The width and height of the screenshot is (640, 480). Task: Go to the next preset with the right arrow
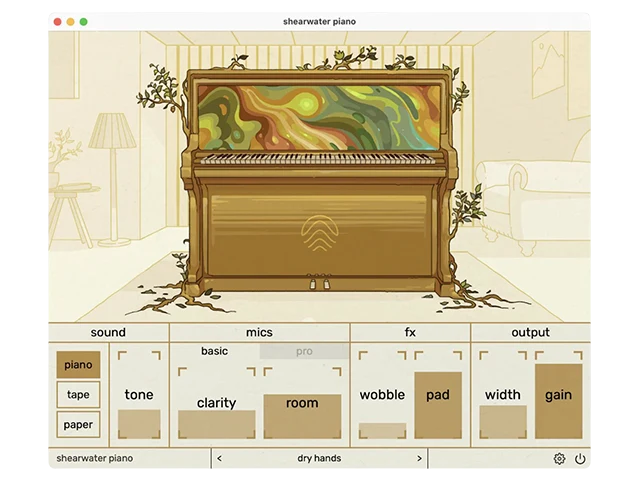tap(419, 458)
